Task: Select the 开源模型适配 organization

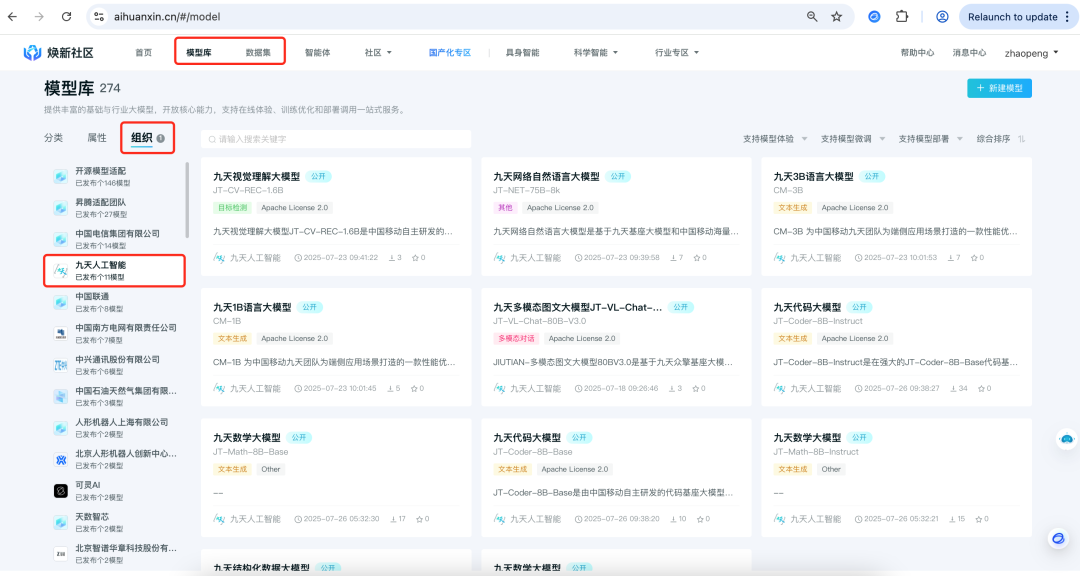Action: pos(115,176)
